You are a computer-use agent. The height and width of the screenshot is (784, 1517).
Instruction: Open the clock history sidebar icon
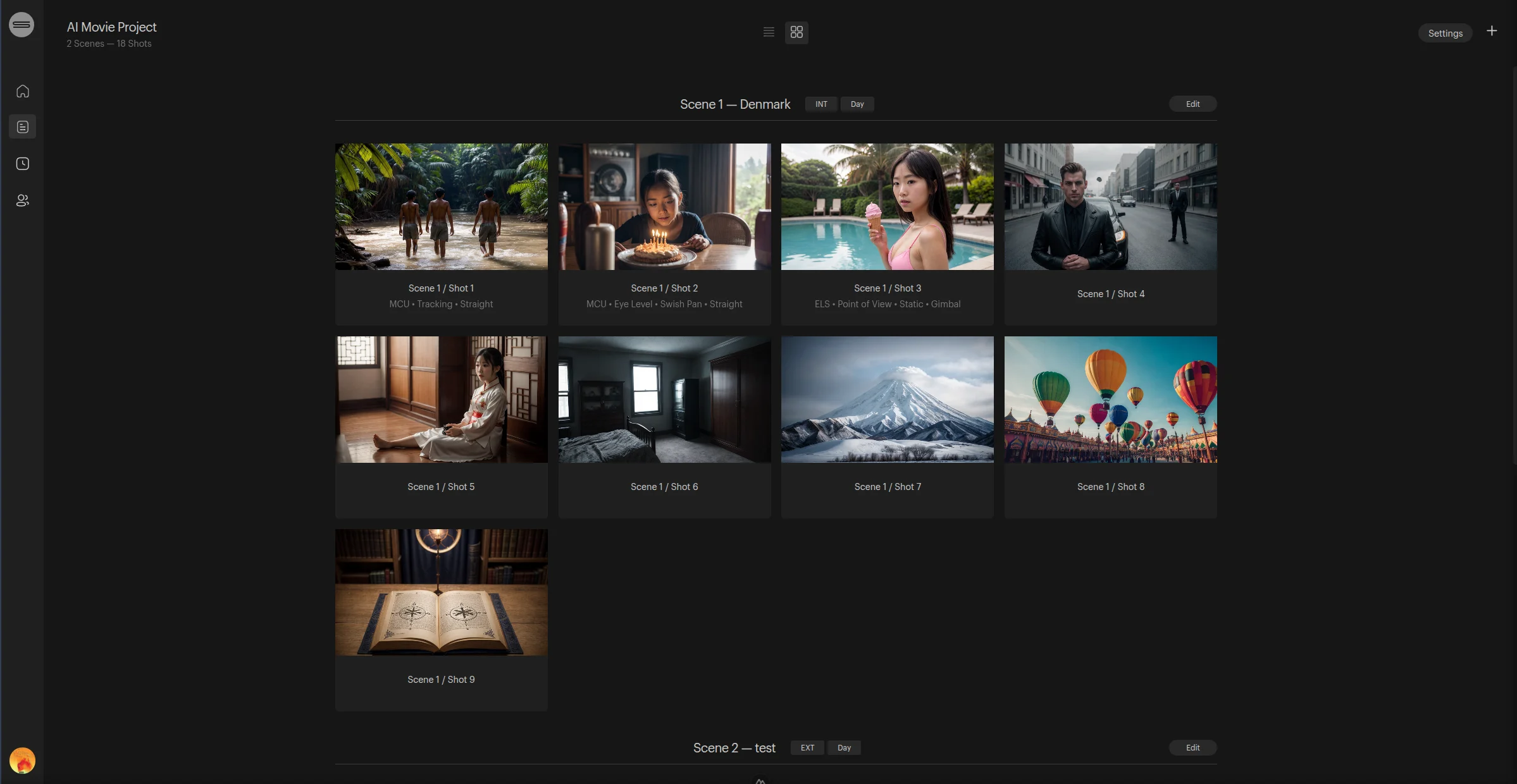point(23,164)
